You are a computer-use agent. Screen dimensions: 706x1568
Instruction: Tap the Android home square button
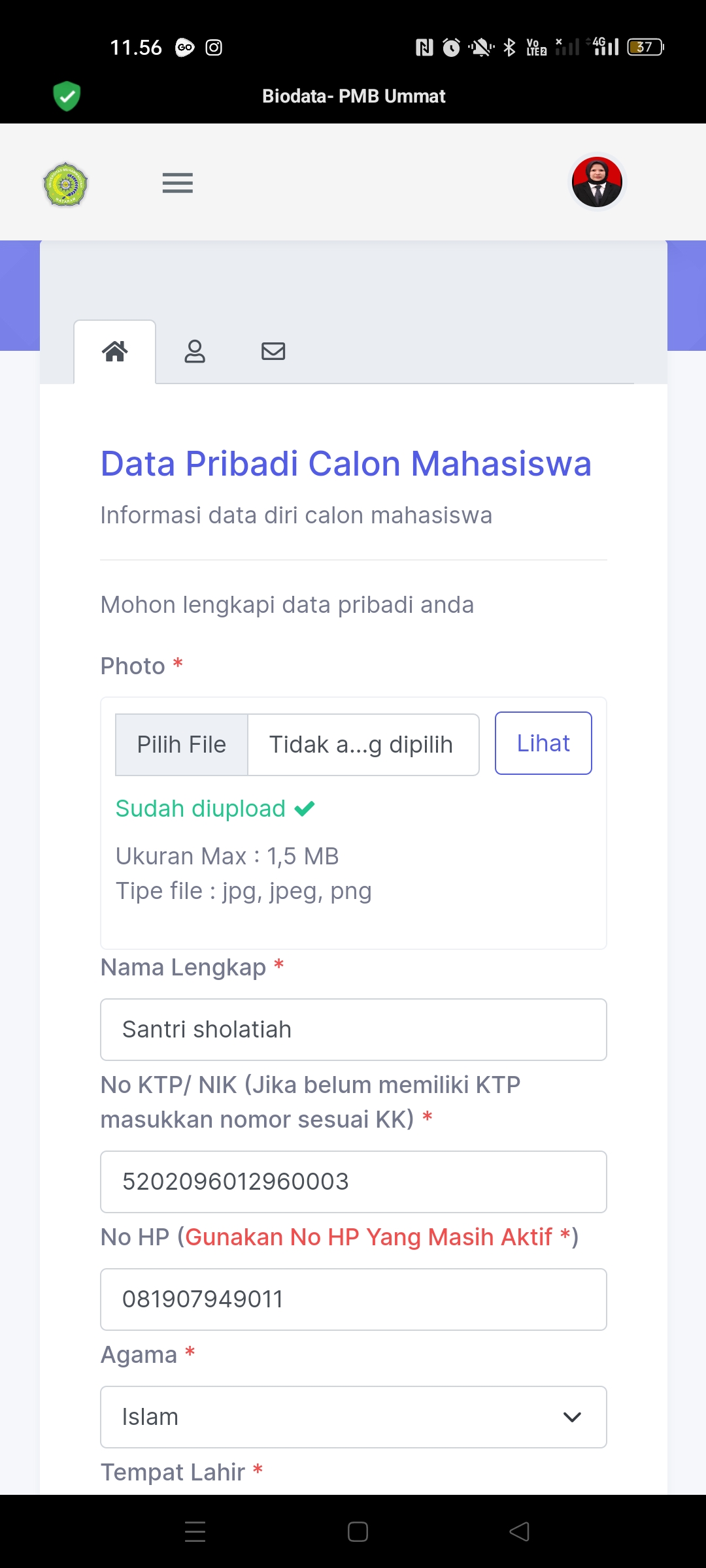pyautogui.click(x=358, y=1531)
